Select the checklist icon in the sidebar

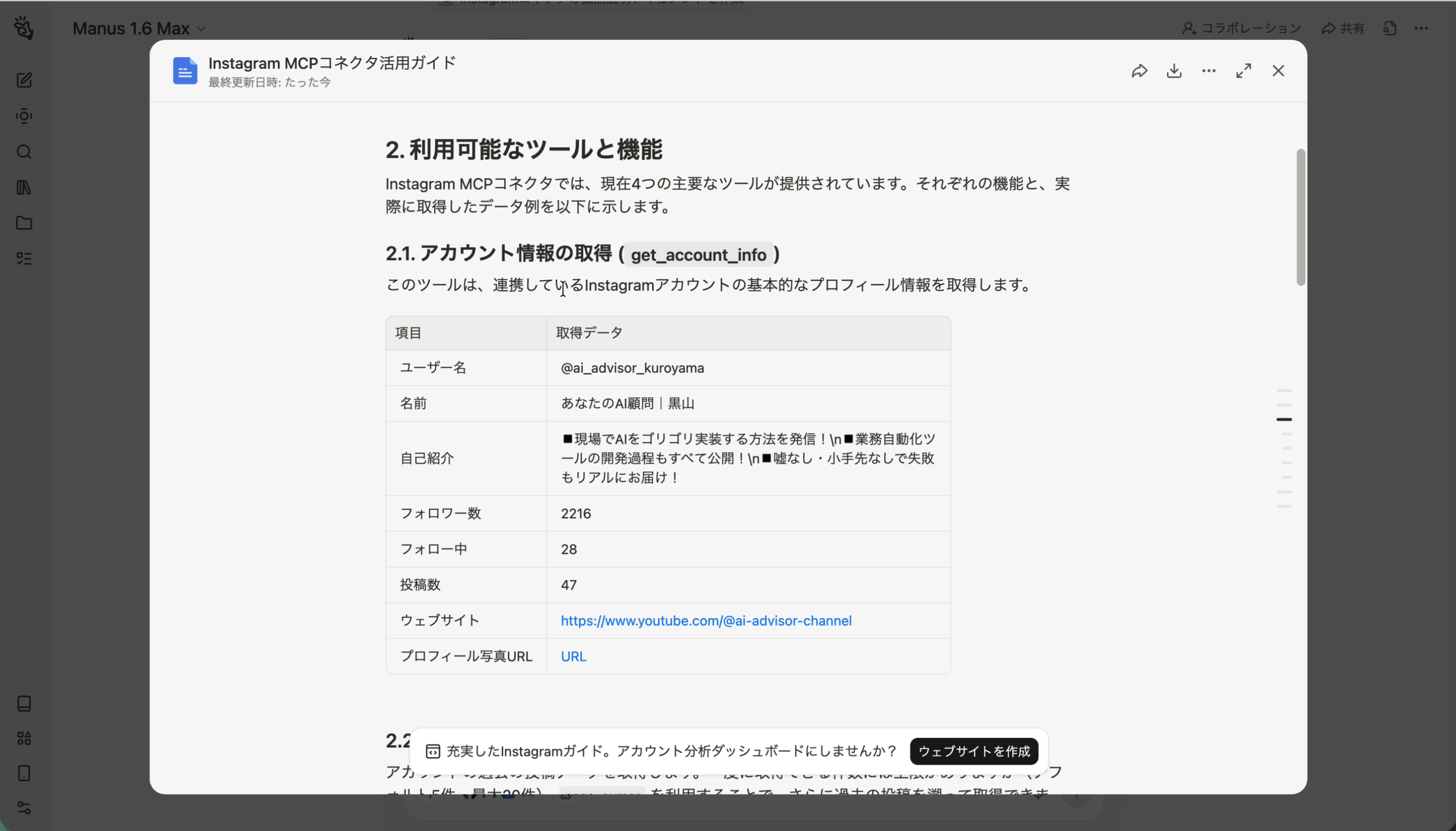pyautogui.click(x=23, y=259)
